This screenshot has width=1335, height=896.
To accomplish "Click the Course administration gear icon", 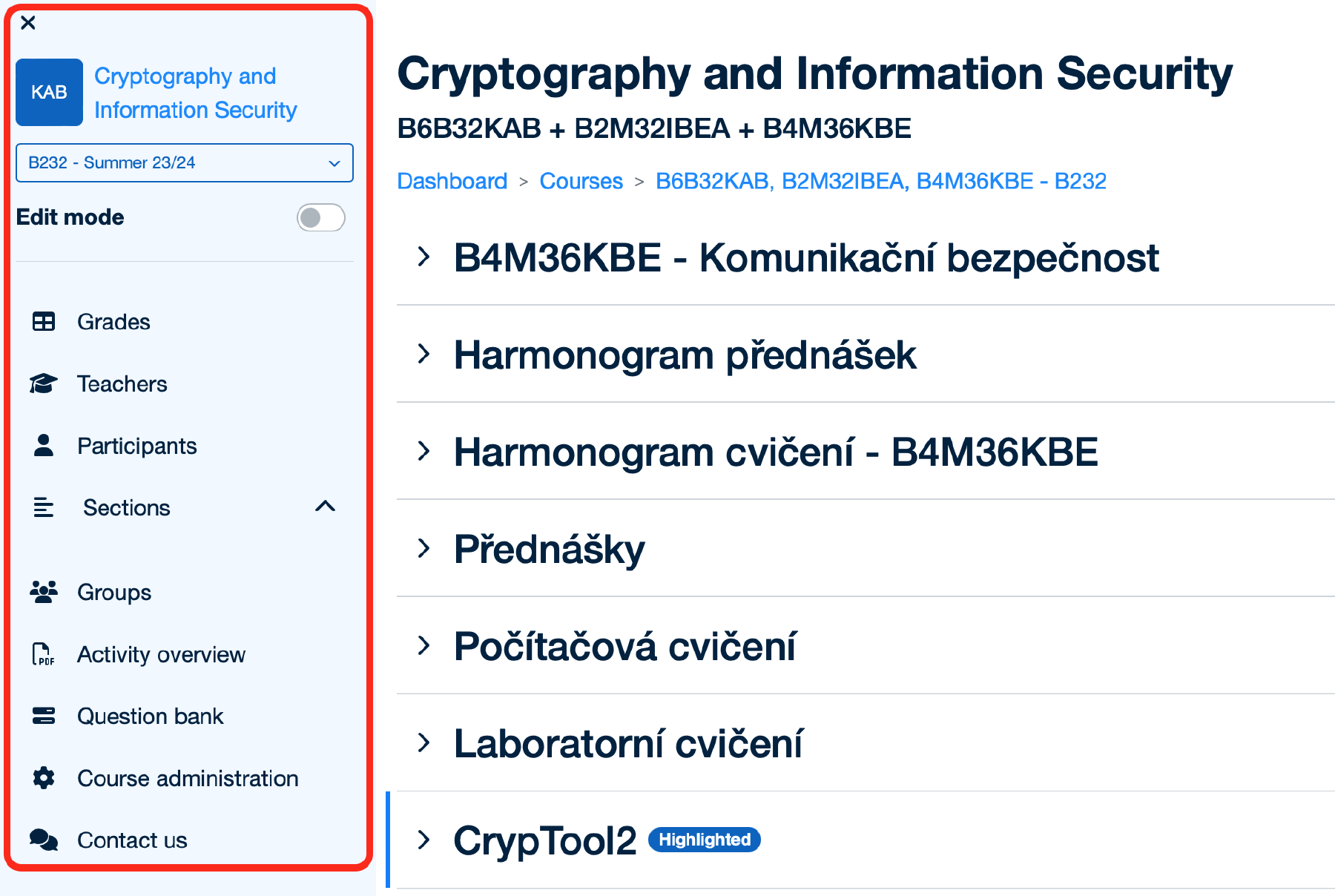I will [x=44, y=778].
